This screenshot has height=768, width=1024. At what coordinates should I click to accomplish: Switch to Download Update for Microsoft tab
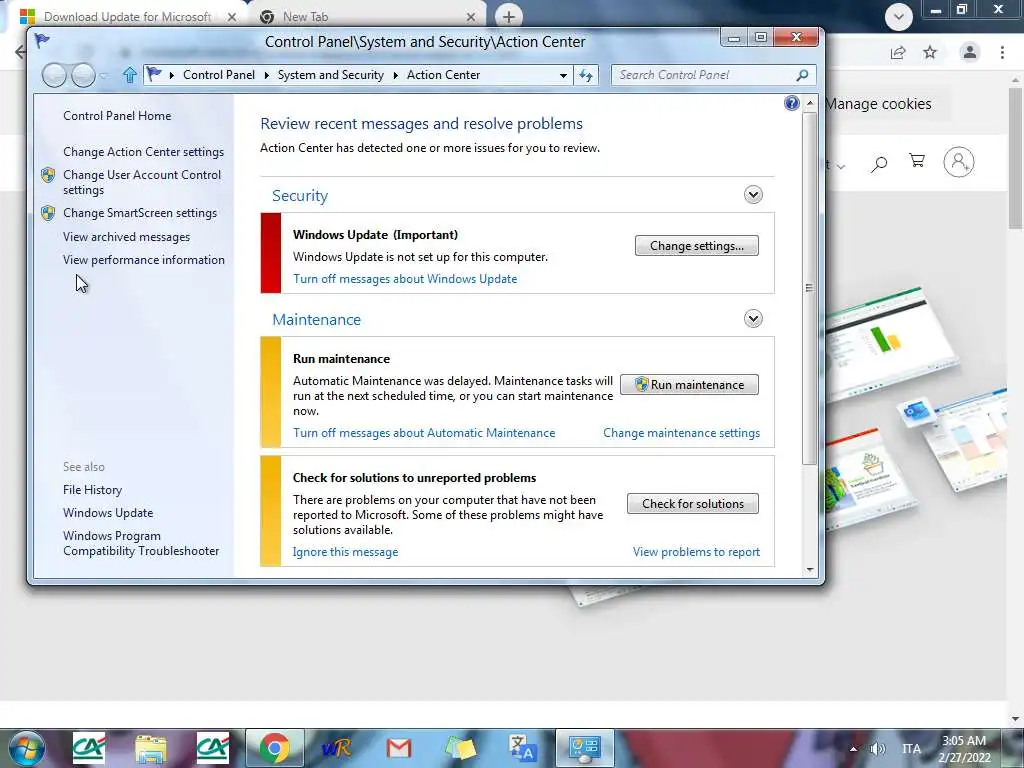click(127, 17)
